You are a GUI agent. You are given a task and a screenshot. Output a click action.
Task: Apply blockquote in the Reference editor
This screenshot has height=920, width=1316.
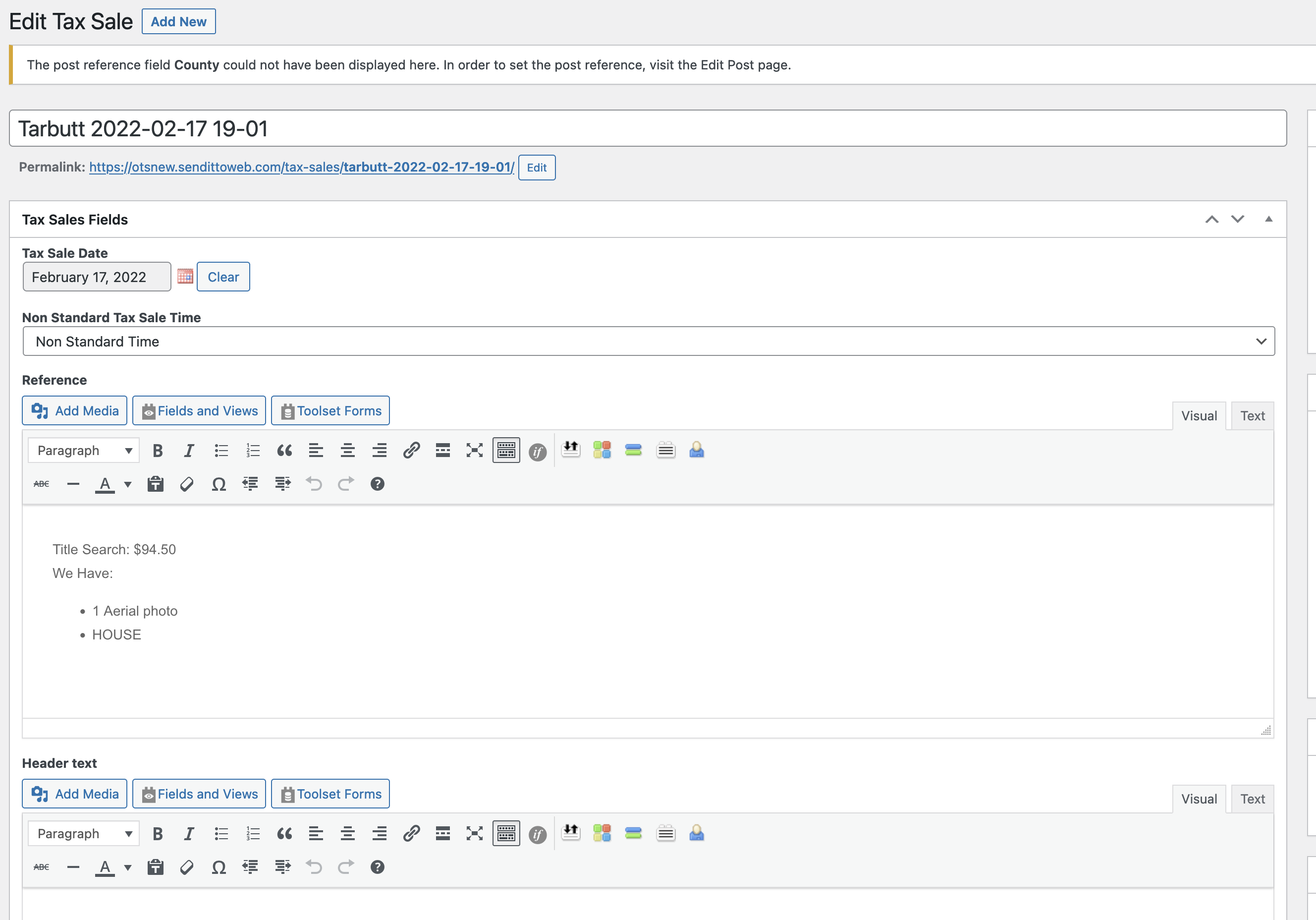click(x=284, y=451)
